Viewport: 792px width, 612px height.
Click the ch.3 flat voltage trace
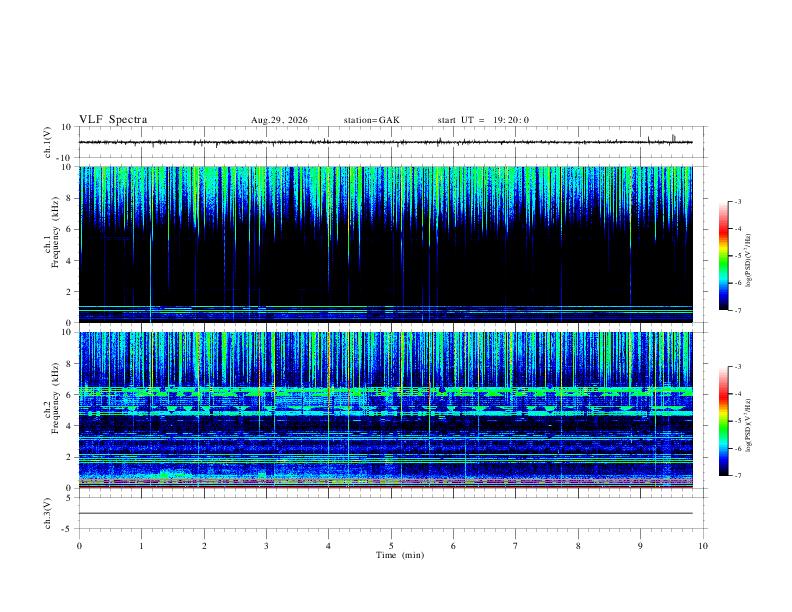pos(386,513)
